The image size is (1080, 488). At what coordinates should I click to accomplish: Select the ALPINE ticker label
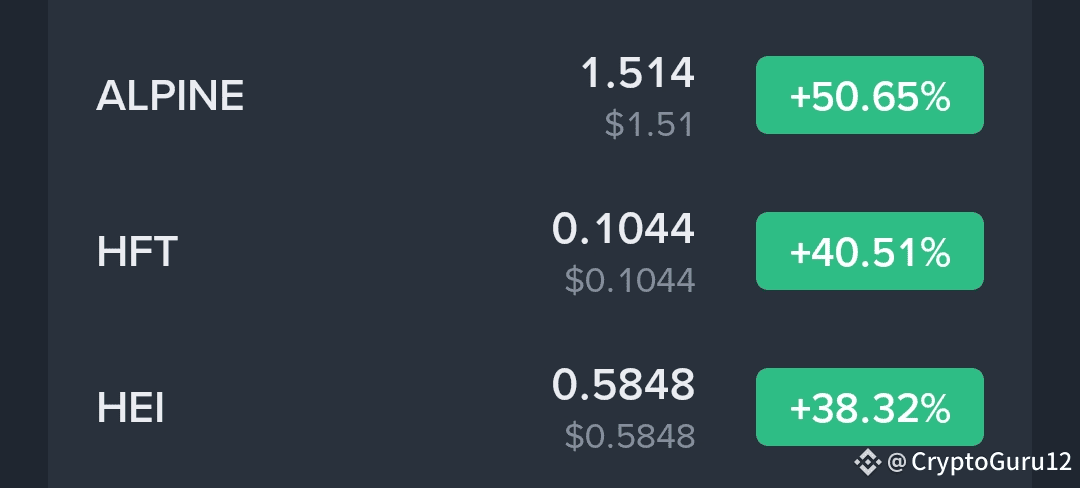coord(170,95)
